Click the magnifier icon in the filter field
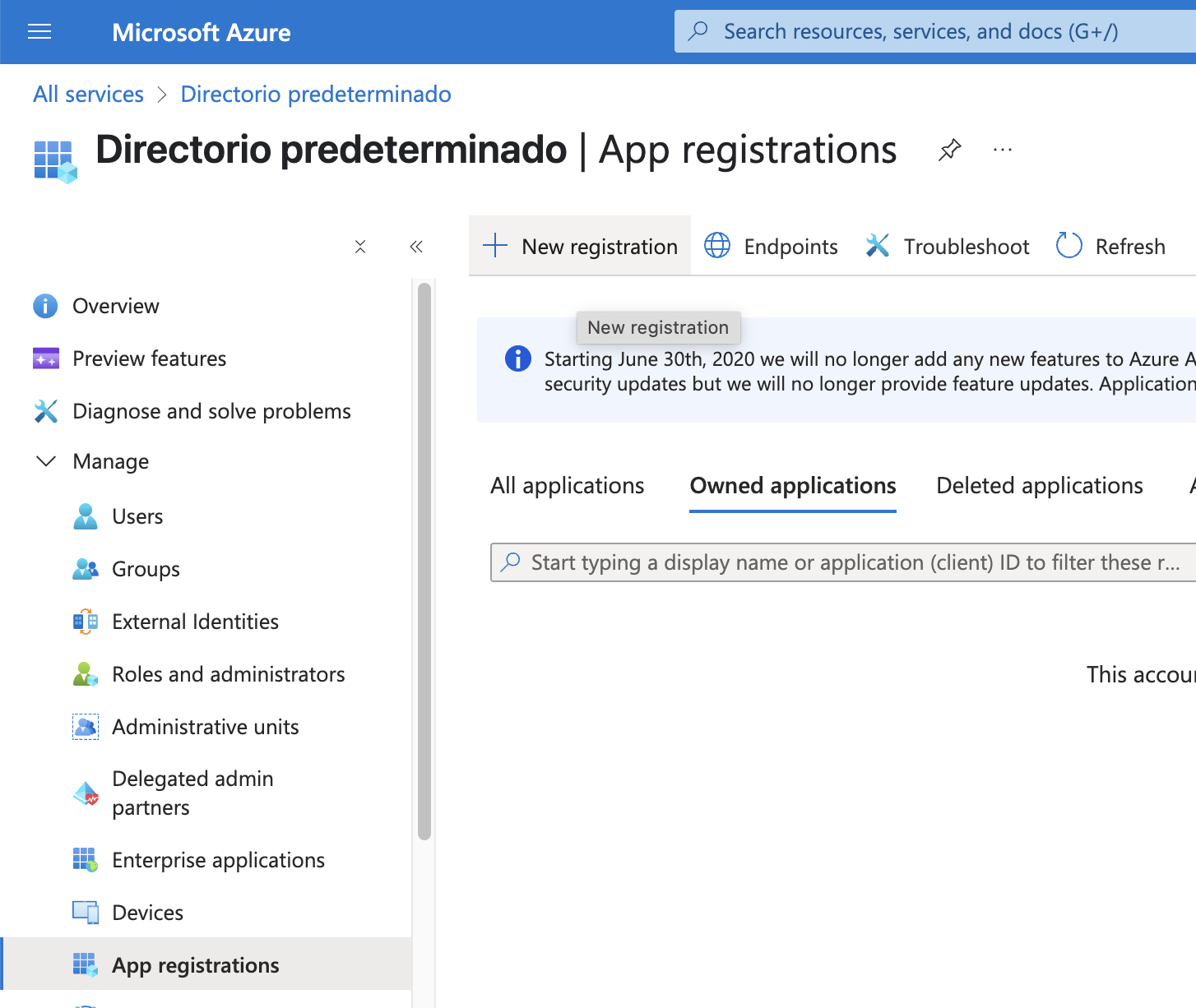 tap(511, 562)
